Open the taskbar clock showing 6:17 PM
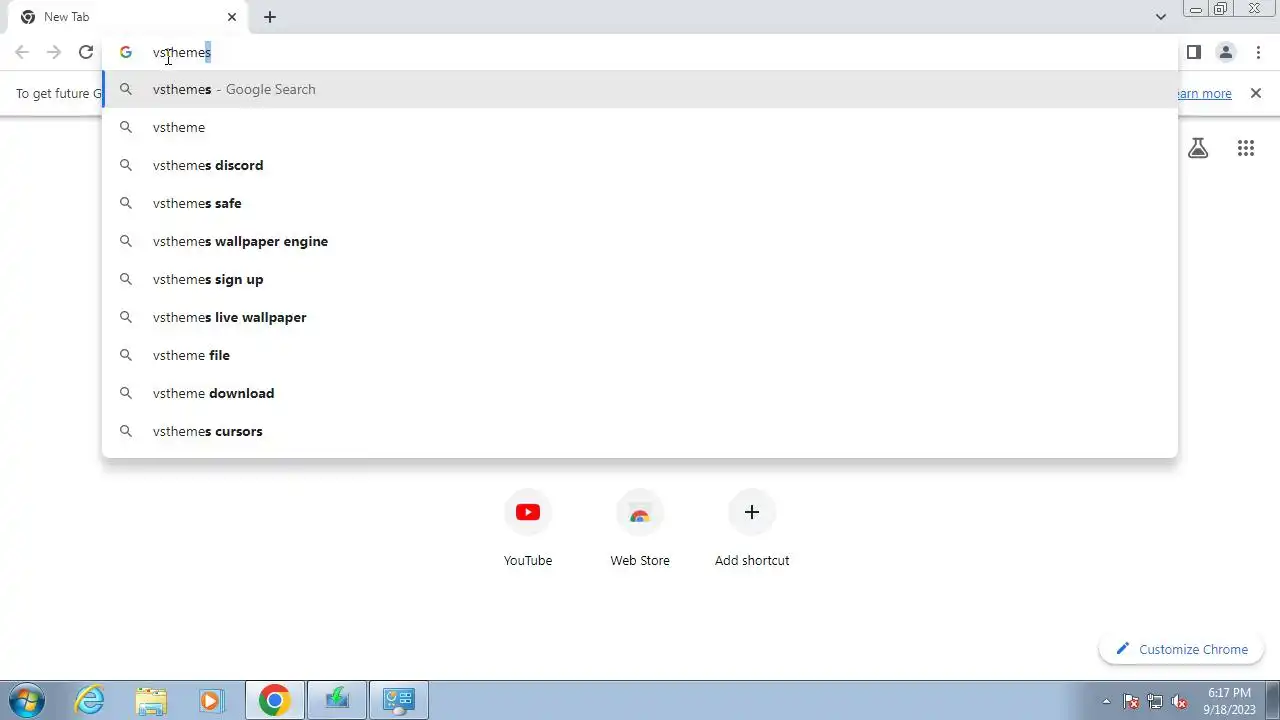 pyautogui.click(x=1229, y=701)
